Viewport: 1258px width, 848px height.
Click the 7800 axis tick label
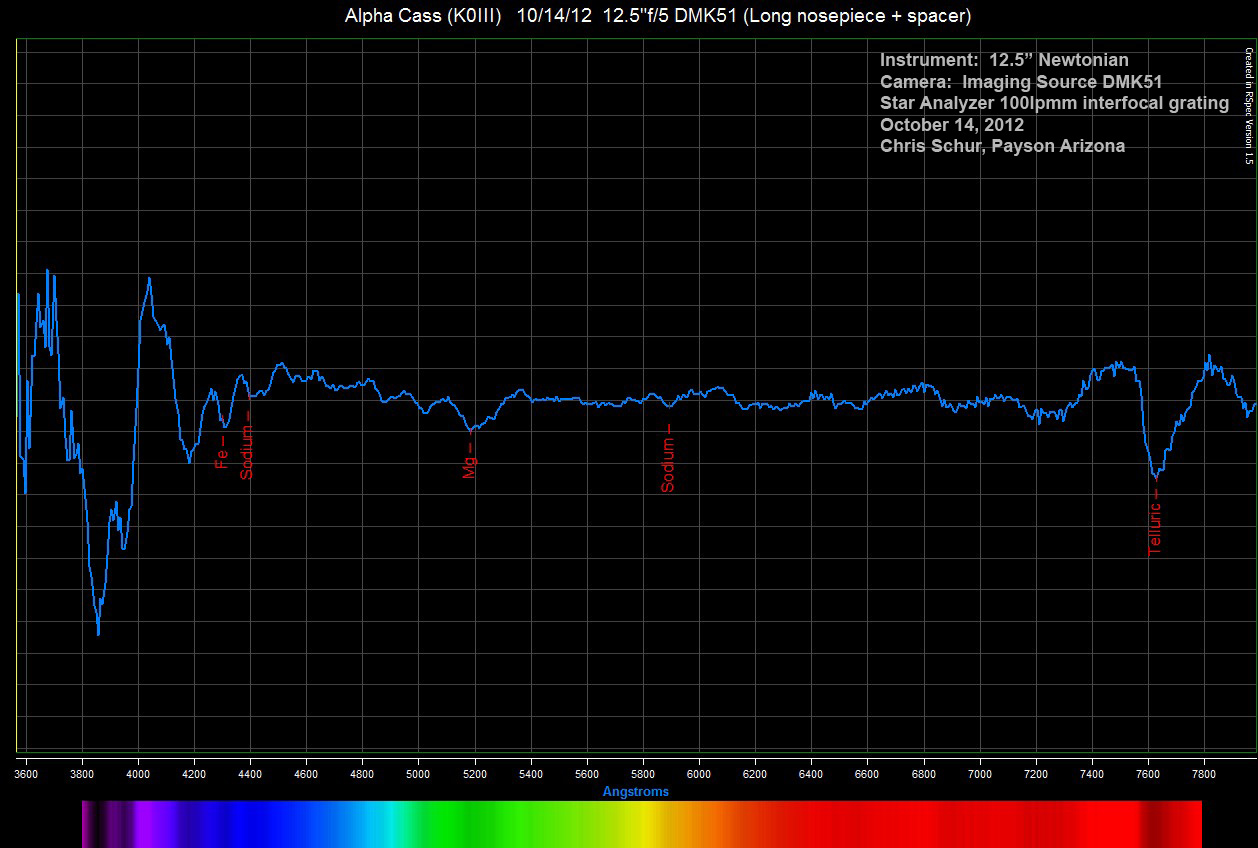pos(1204,773)
